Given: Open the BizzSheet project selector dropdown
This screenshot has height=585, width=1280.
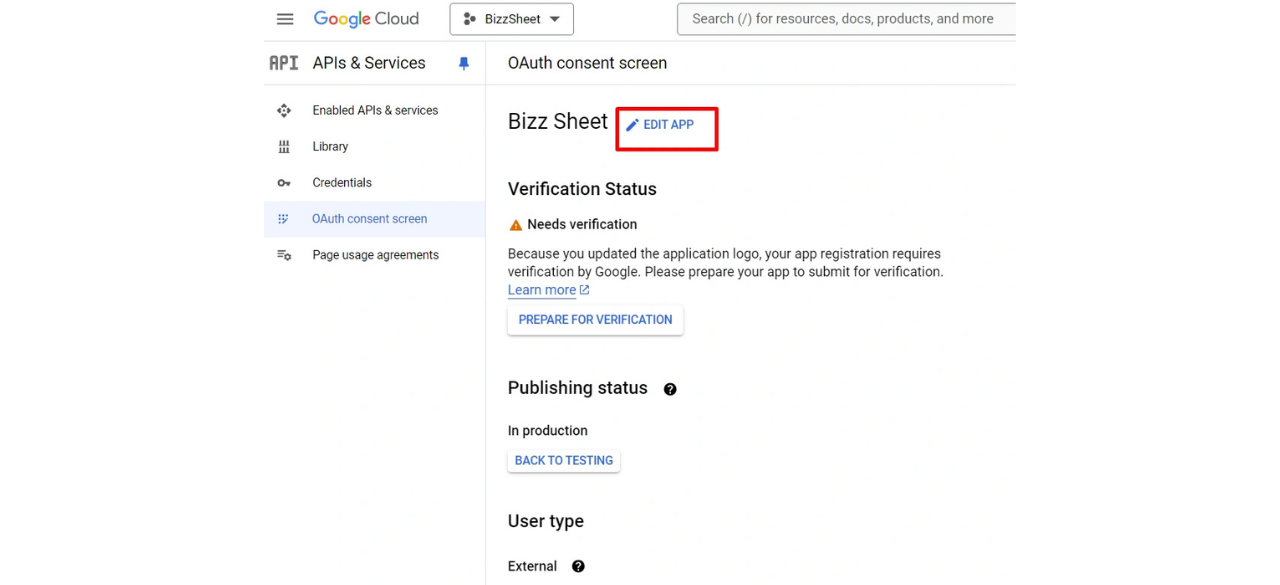Looking at the screenshot, I should coord(512,19).
